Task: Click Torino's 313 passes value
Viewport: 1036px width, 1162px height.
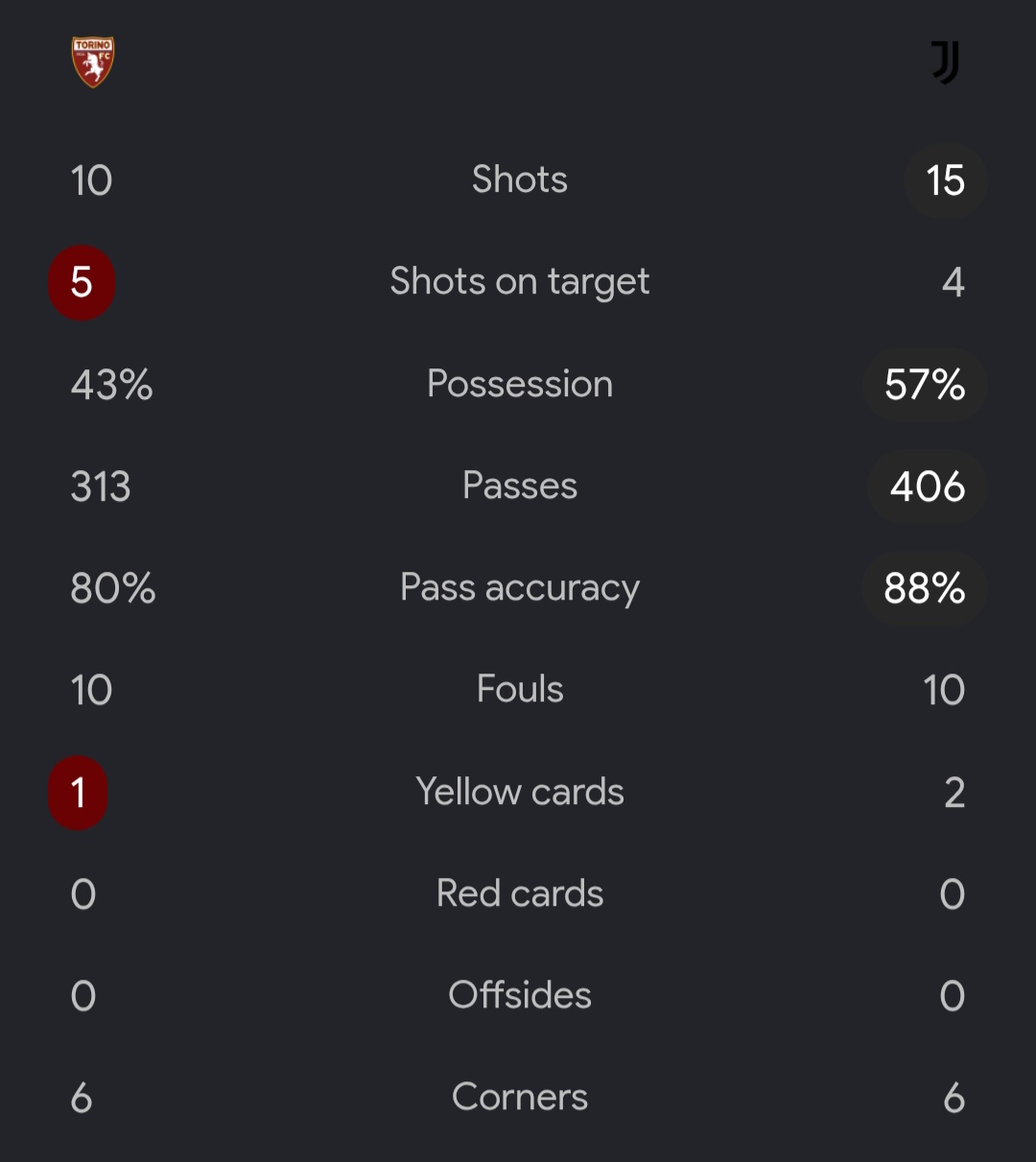Action: tap(101, 486)
